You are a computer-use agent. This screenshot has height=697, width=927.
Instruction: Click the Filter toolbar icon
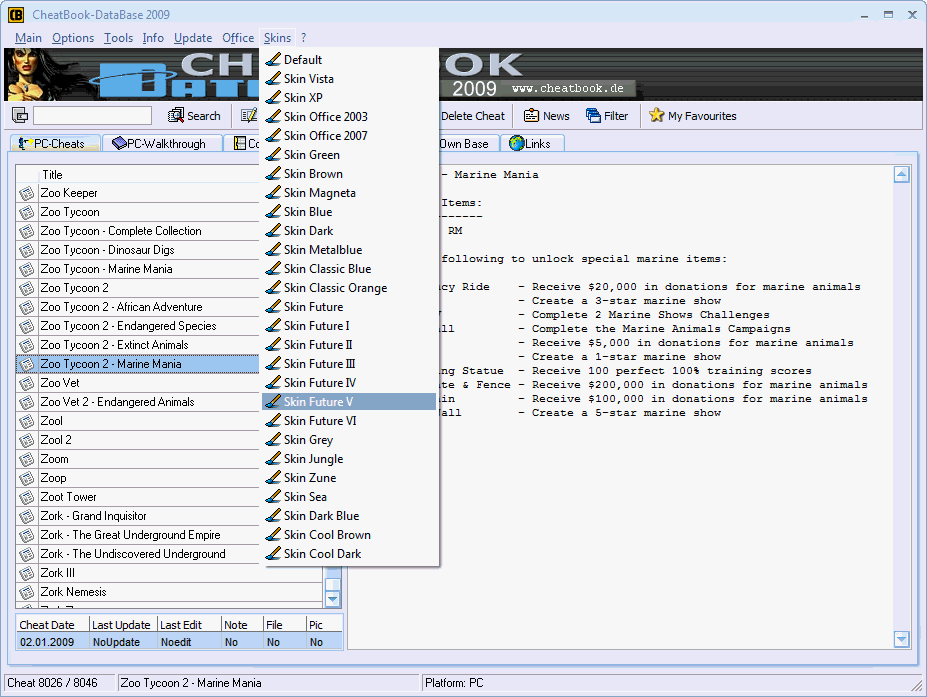tap(593, 116)
